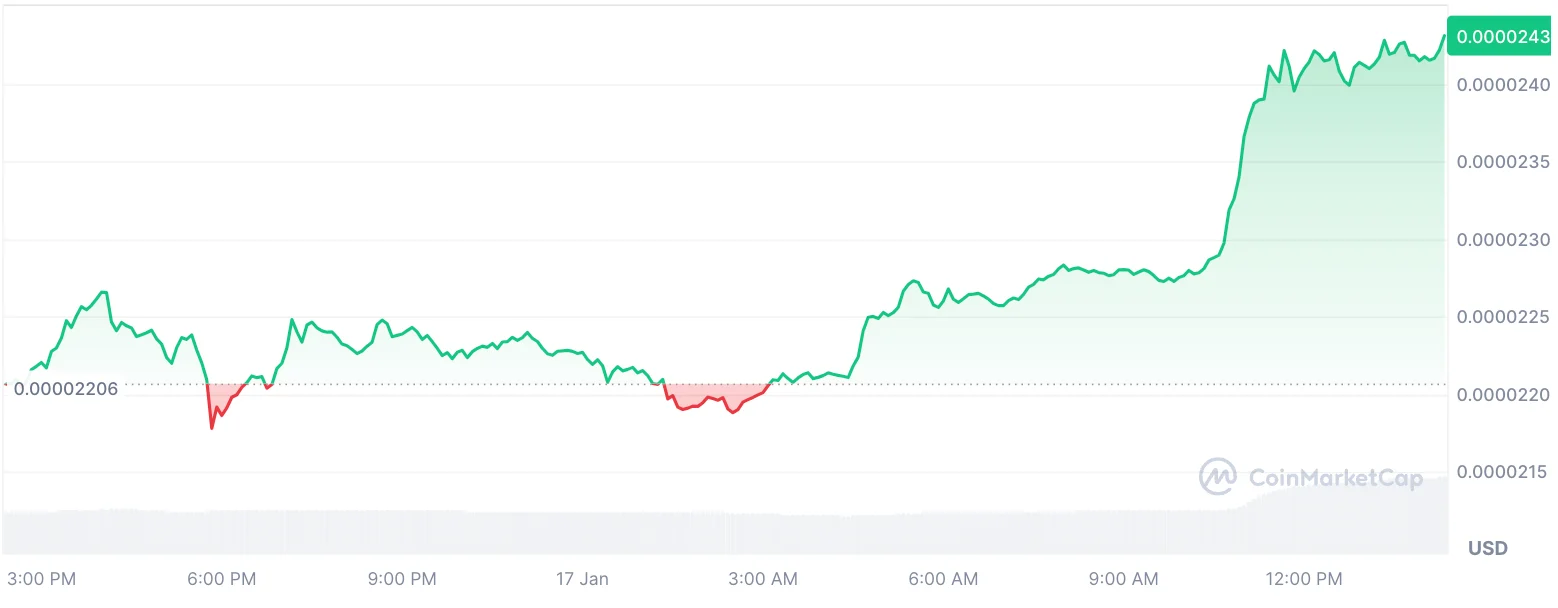The width and height of the screenshot is (1558, 608).
Task: Click the 9:00 PM time axis label
Action: point(402,579)
